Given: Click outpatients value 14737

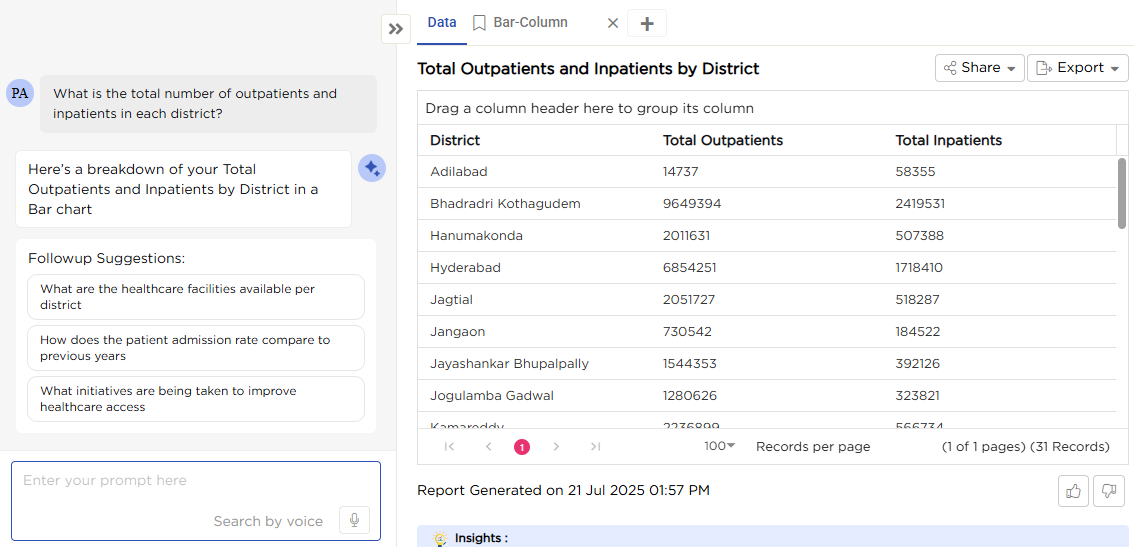Looking at the screenshot, I should click(681, 172).
